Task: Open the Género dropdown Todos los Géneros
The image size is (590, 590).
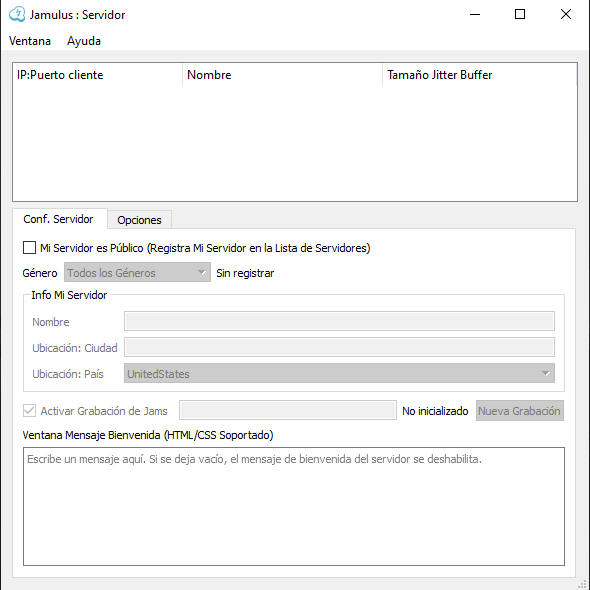Action: [137, 272]
